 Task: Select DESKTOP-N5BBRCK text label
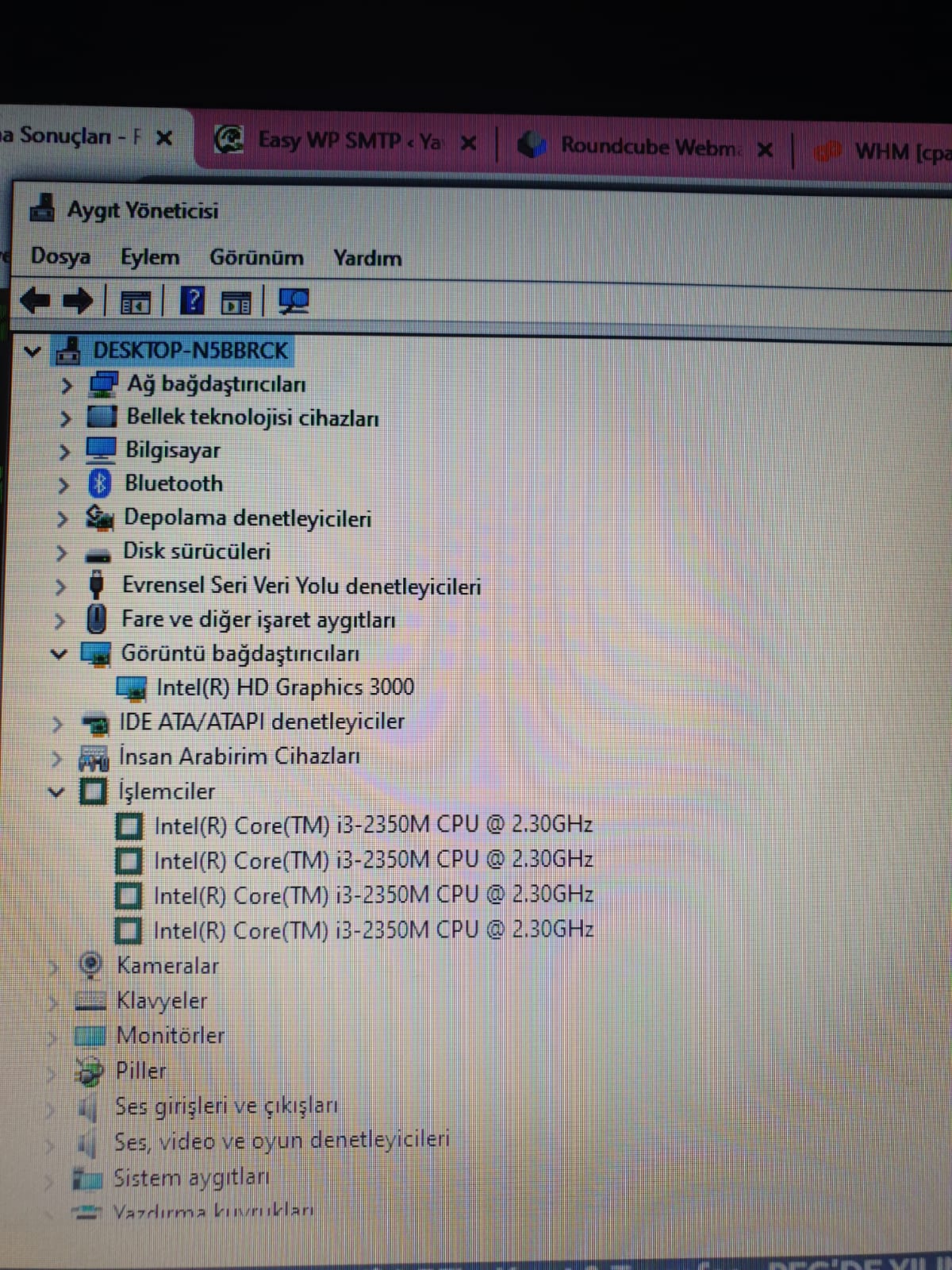[190, 350]
